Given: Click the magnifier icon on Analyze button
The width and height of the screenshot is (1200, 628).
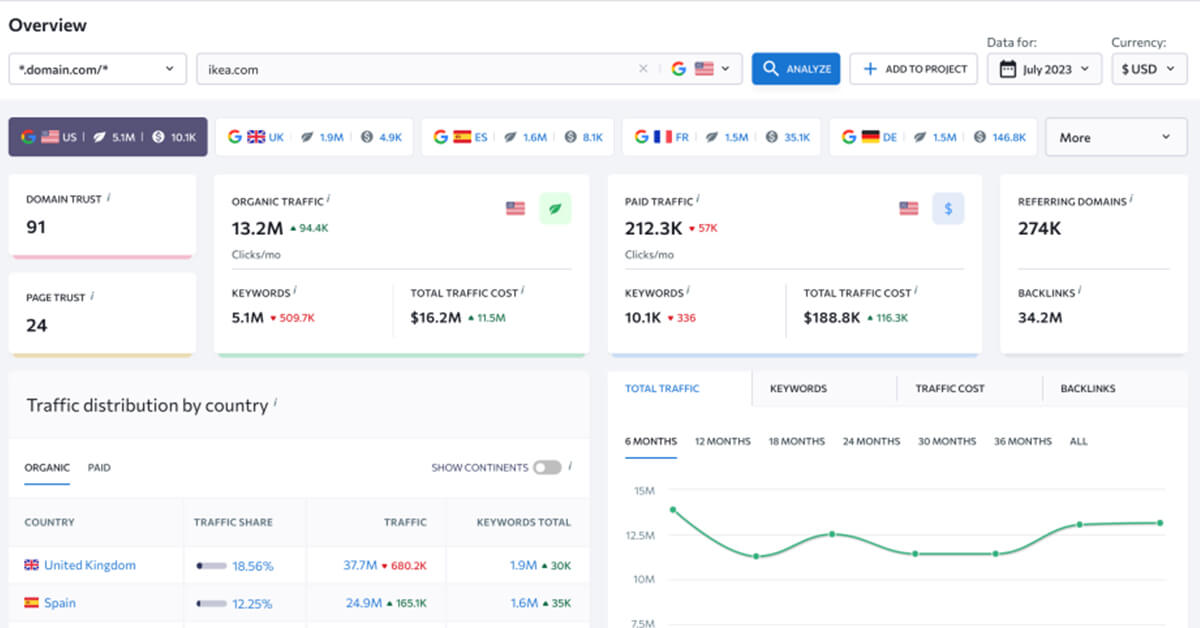Looking at the screenshot, I should point(770,69).
